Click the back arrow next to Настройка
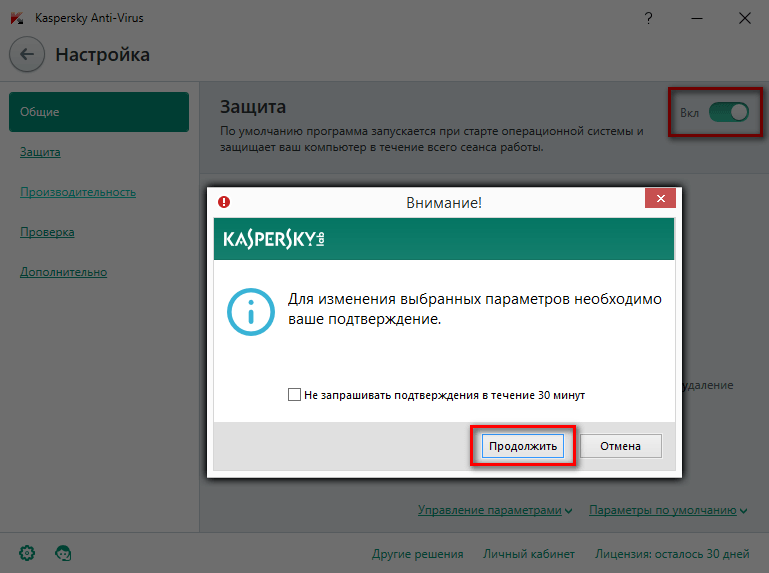 click(27, 54)
